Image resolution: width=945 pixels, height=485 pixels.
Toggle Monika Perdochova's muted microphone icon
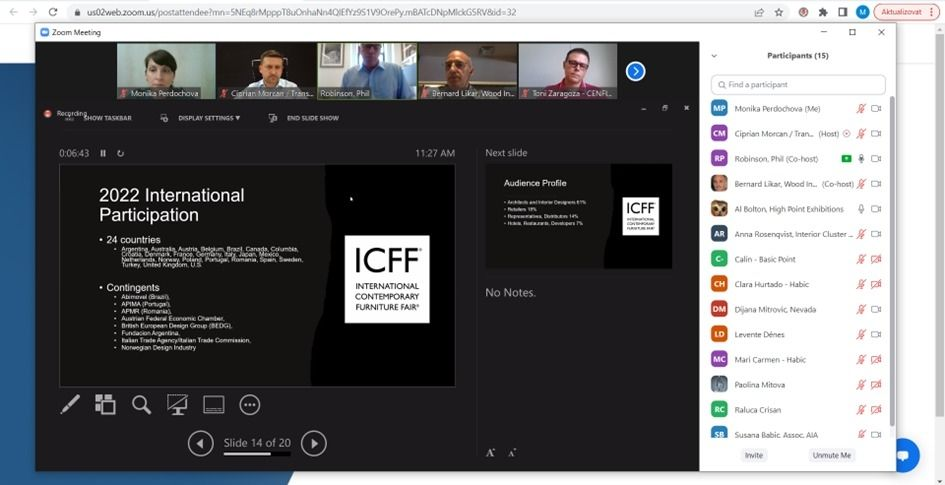860,108
